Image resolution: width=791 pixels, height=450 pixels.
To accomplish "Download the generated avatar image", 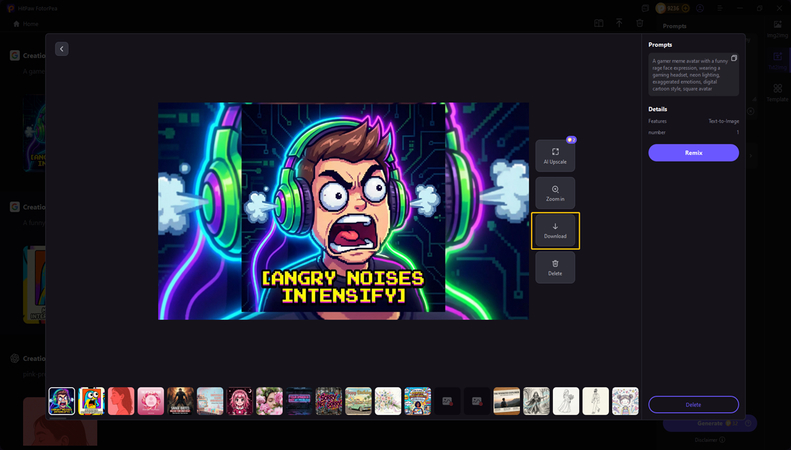I will click(555, 230).
